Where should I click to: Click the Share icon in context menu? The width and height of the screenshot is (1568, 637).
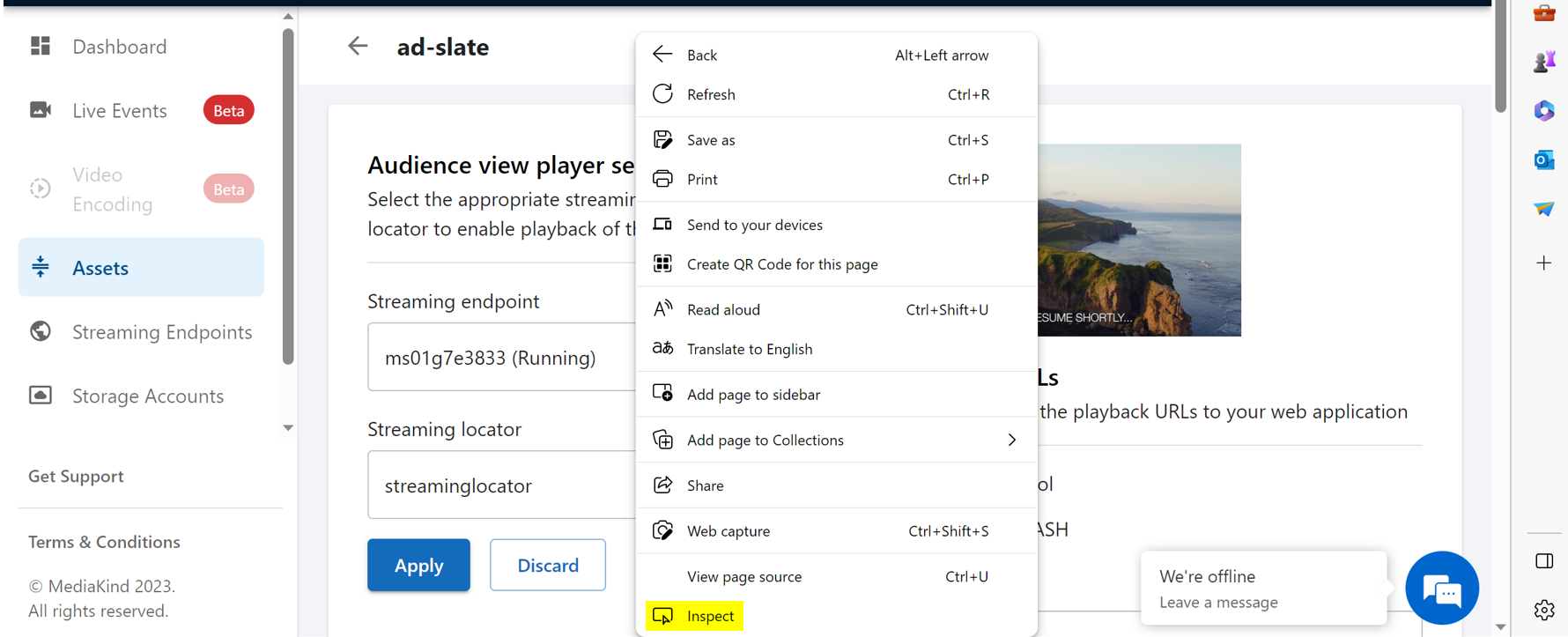[x=662, y=485]
